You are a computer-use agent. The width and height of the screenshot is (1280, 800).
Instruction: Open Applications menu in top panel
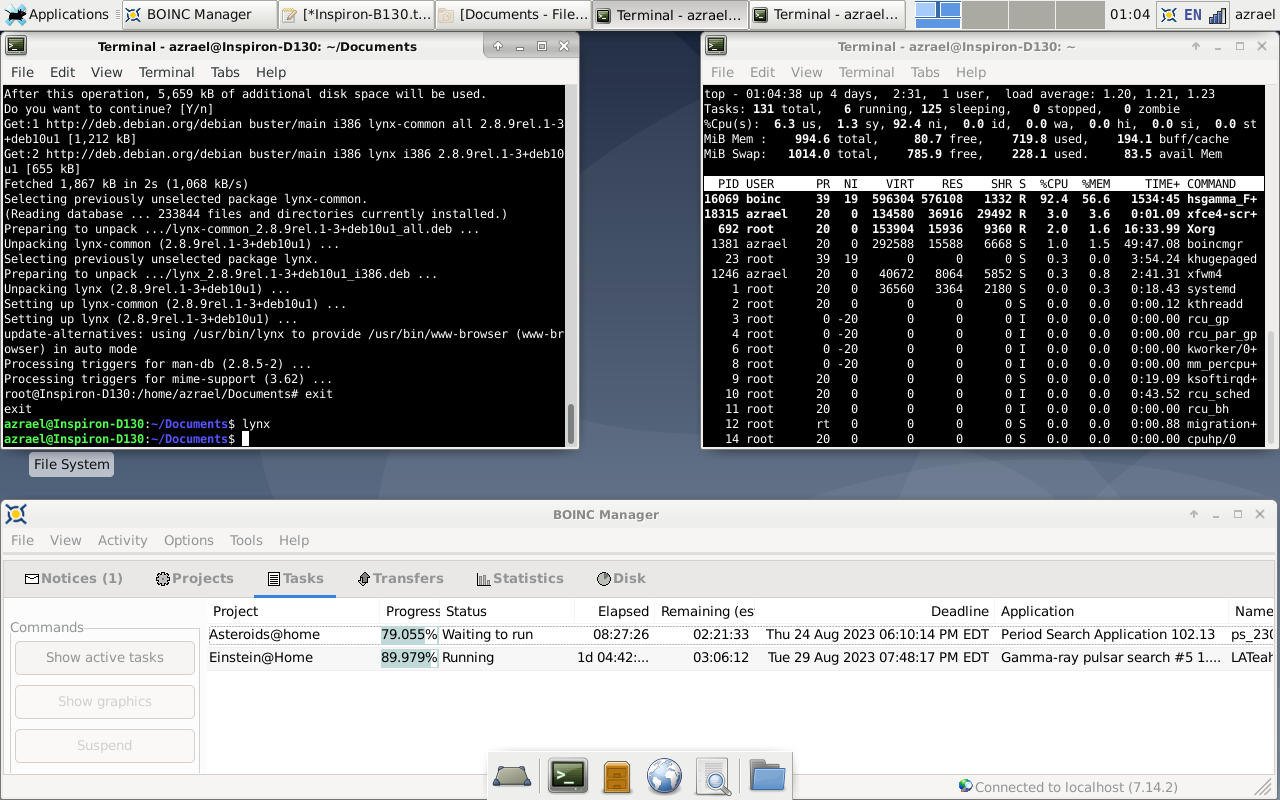coord(58,14)
